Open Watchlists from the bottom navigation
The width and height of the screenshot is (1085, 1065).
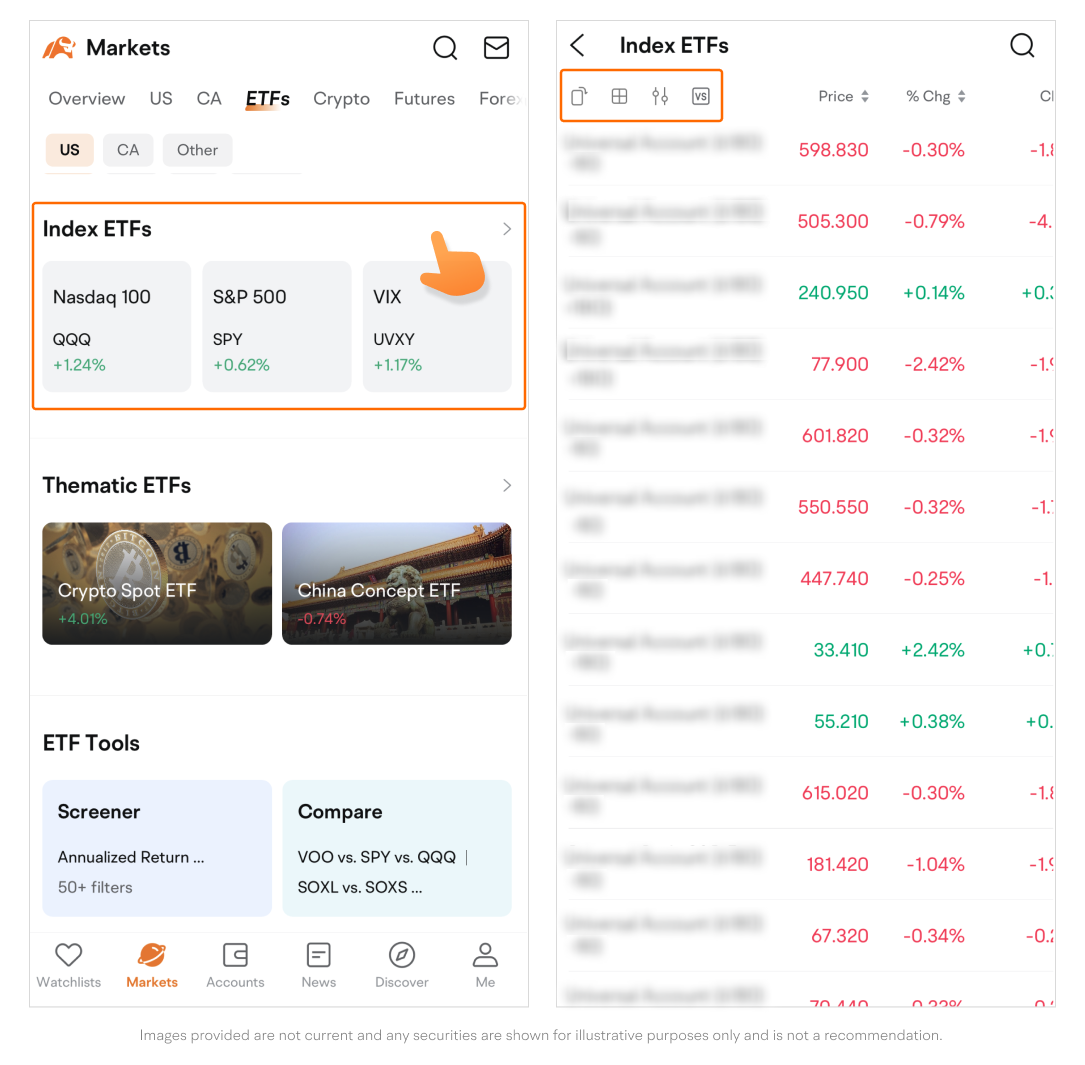(x=69, y=965)
